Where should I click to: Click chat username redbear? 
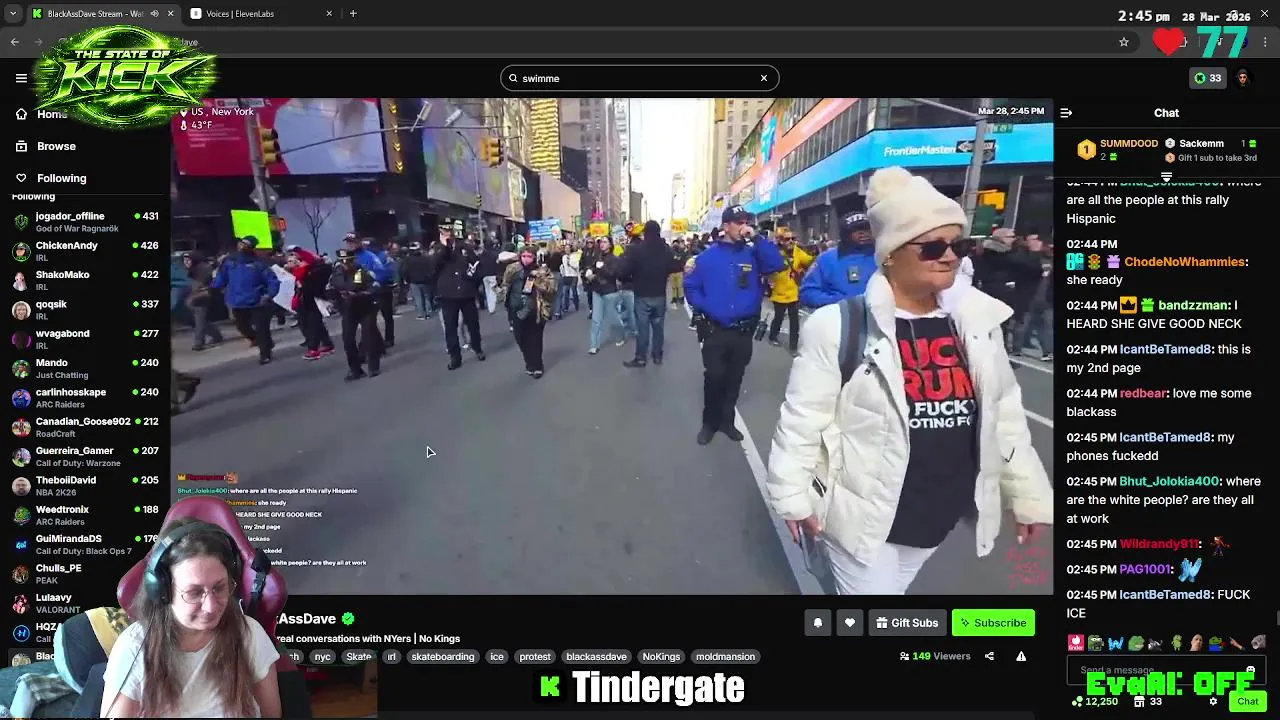tap(1142, 394)
